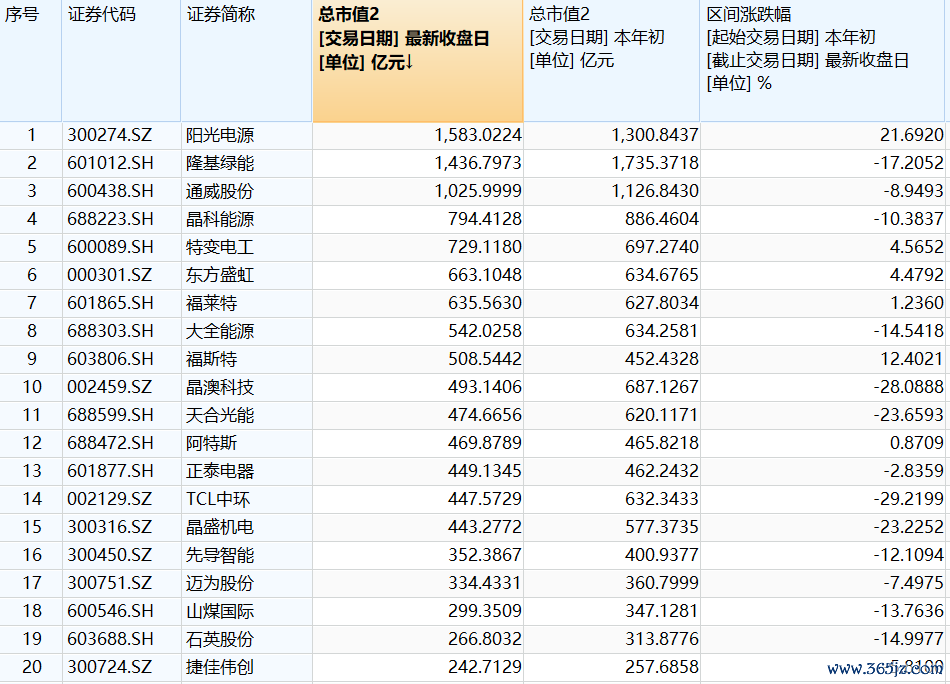The image size is (950, 684).
Task: Click change value -17.2052
Action: (x=909, y=163)
